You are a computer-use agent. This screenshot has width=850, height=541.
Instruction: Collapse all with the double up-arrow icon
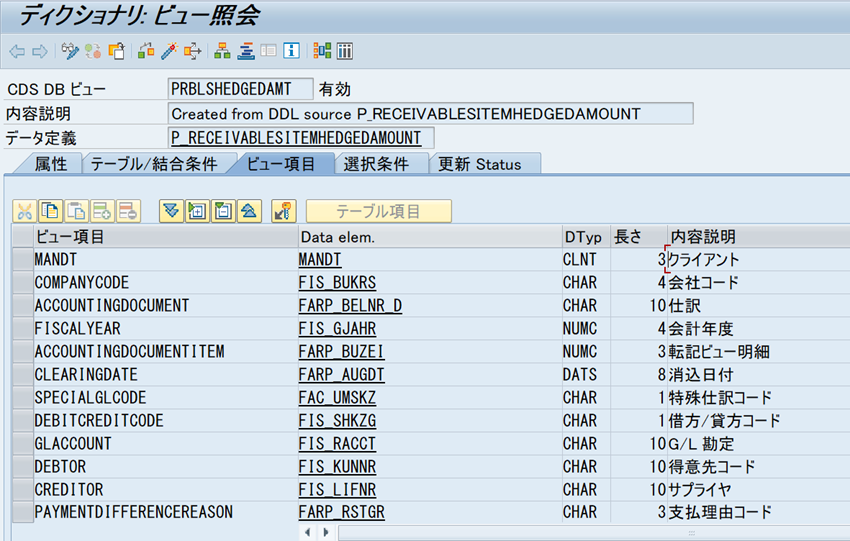[x=249, y=211]
